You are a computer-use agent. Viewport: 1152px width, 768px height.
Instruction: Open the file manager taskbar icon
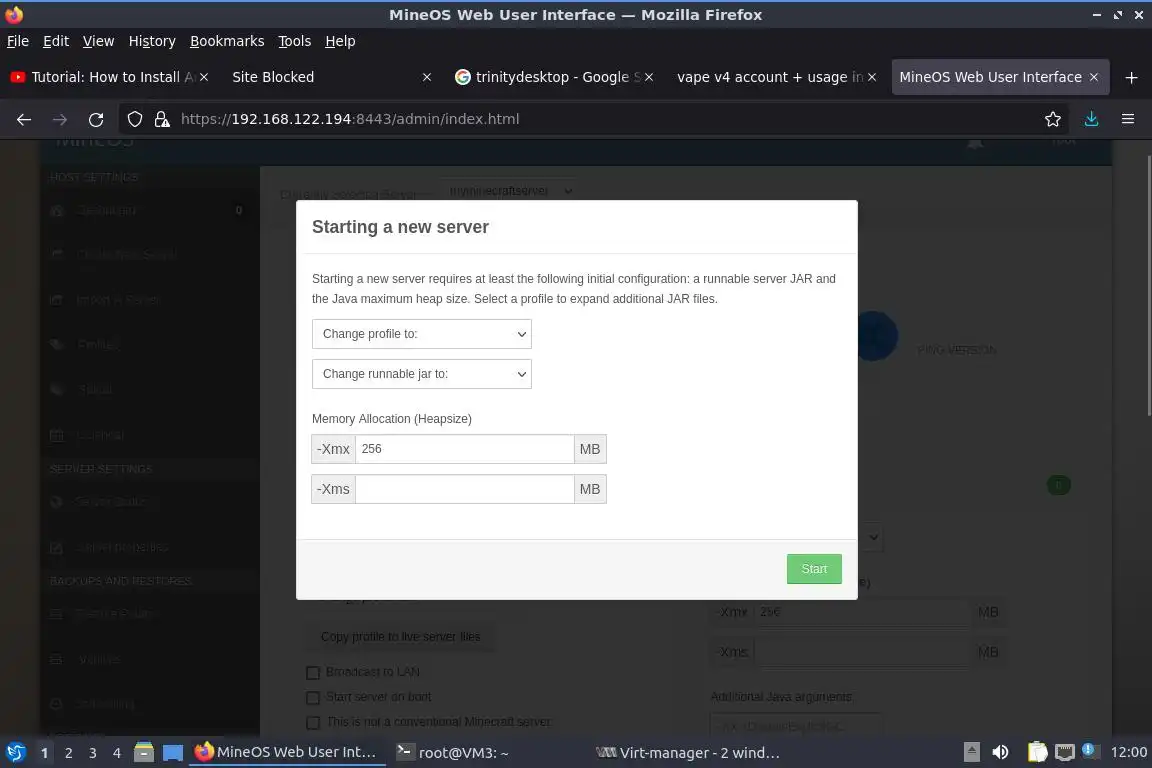tap(144, 752)
